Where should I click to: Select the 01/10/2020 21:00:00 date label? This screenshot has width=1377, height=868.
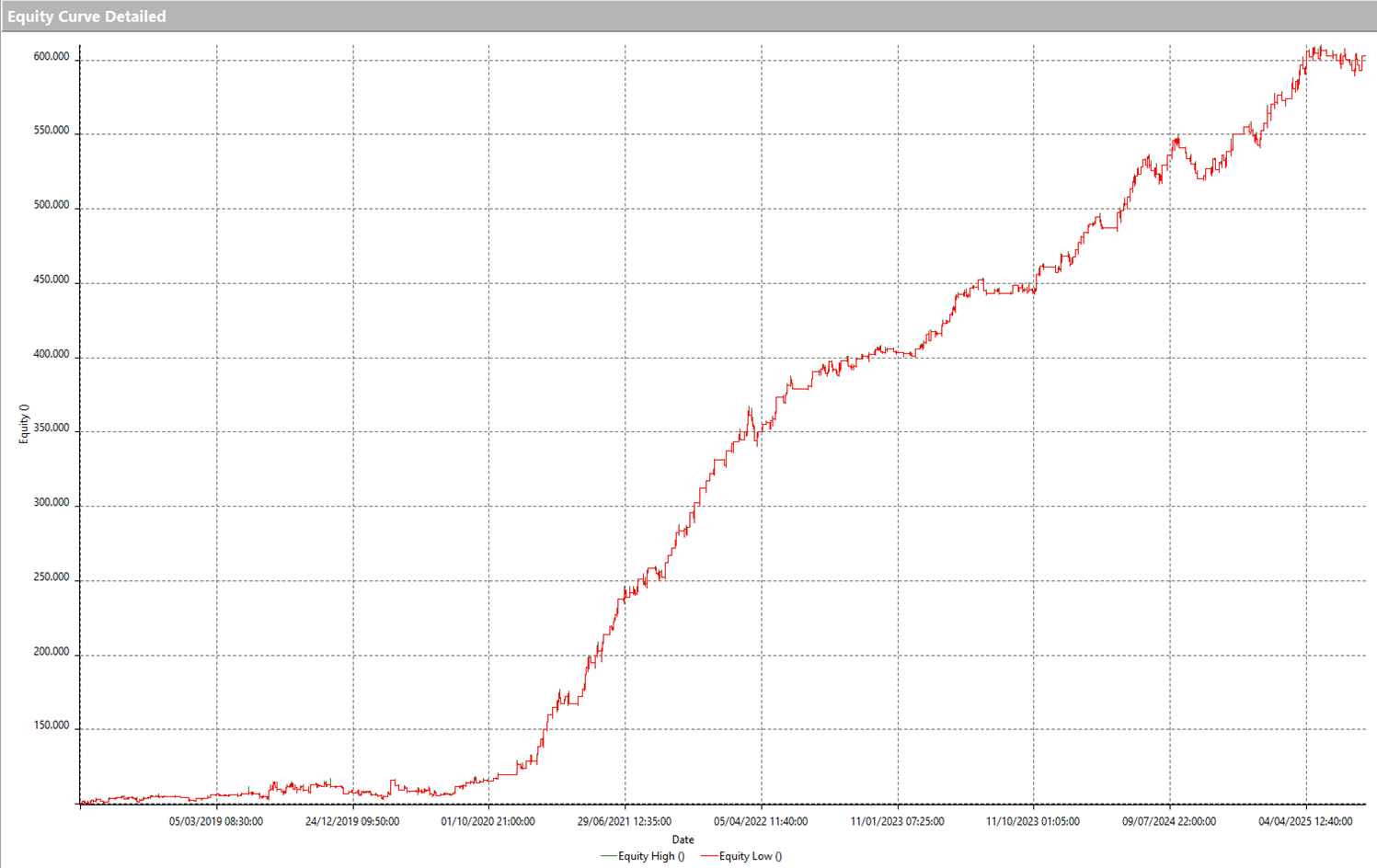(488, 821)
